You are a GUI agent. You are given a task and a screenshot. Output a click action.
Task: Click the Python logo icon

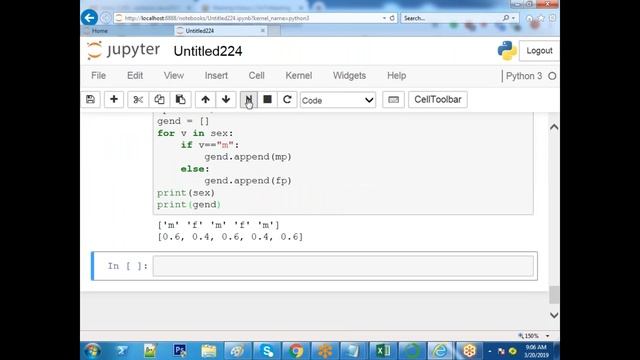(507, 51)
